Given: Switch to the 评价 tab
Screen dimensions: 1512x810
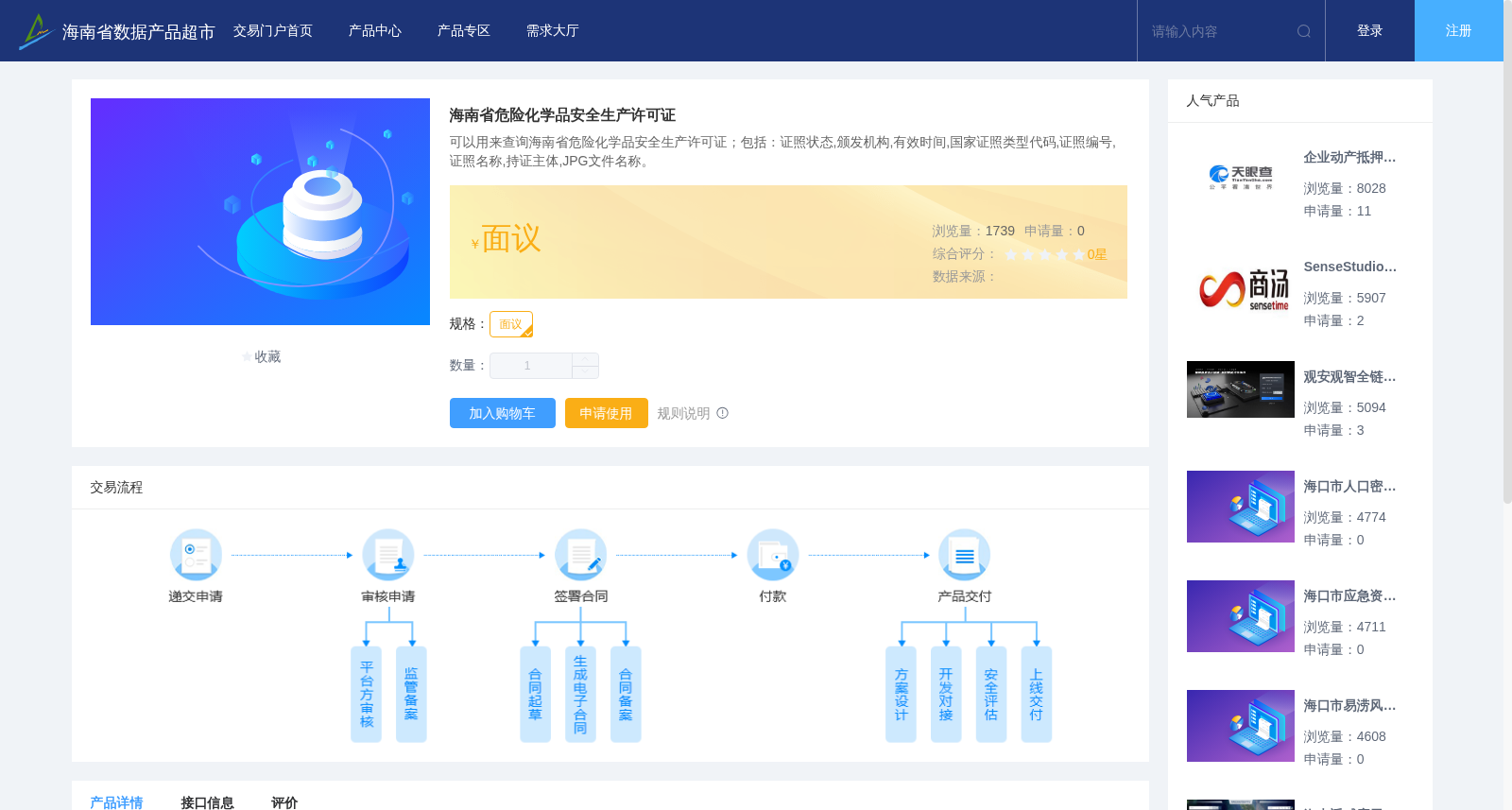Looking at the screenshot, I should [284, 801].
